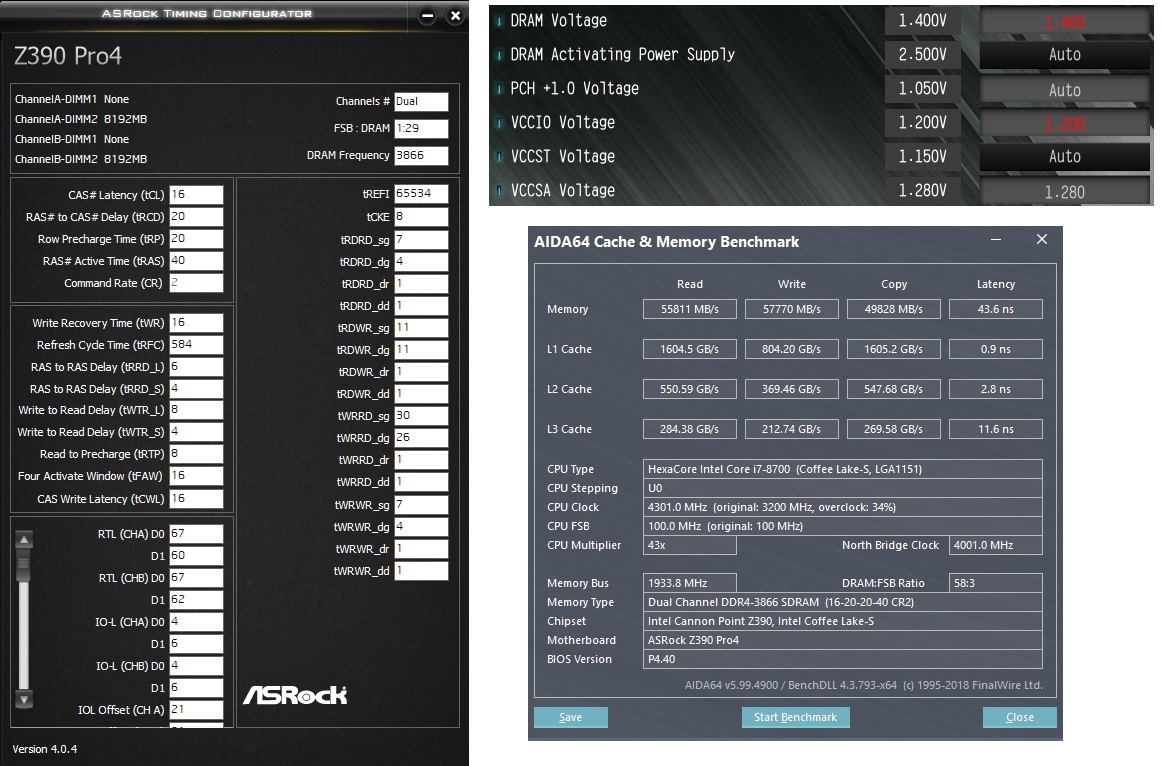The width and height of the screenshot is (1162, 766).
Task: Save the AIDA64 benchmark results
Action: click(571, 717)
